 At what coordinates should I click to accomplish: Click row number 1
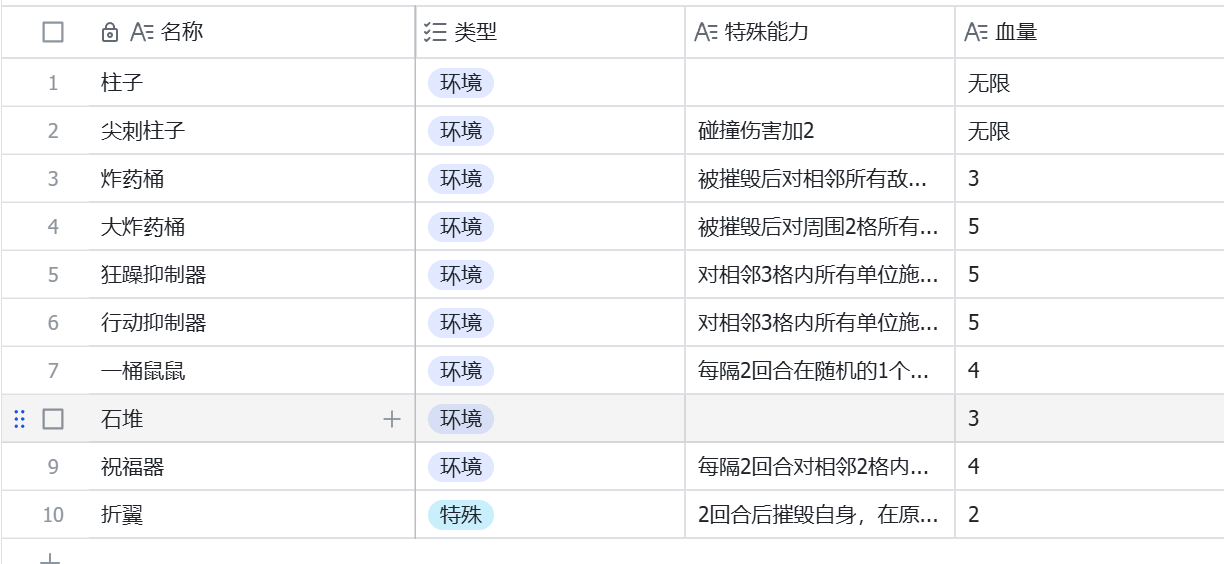(53, 83)
